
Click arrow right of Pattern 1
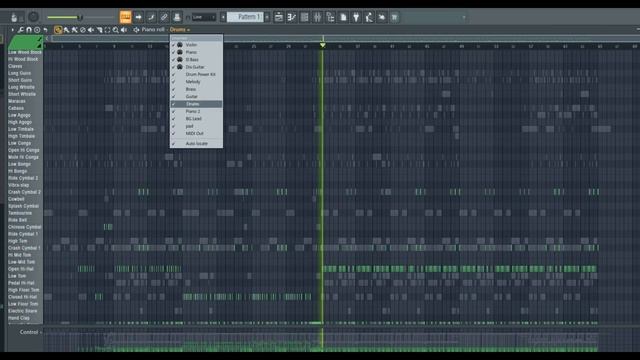click(267, 17)
